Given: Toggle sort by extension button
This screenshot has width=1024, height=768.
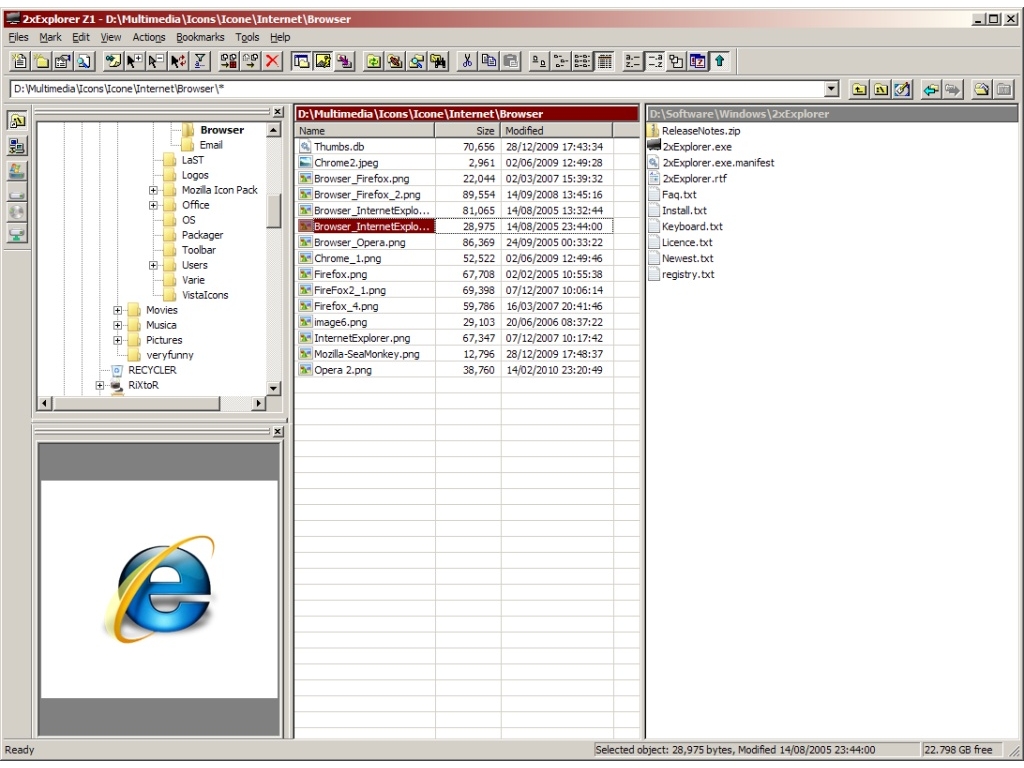Looking at the screenshot, I should point(654,61).
